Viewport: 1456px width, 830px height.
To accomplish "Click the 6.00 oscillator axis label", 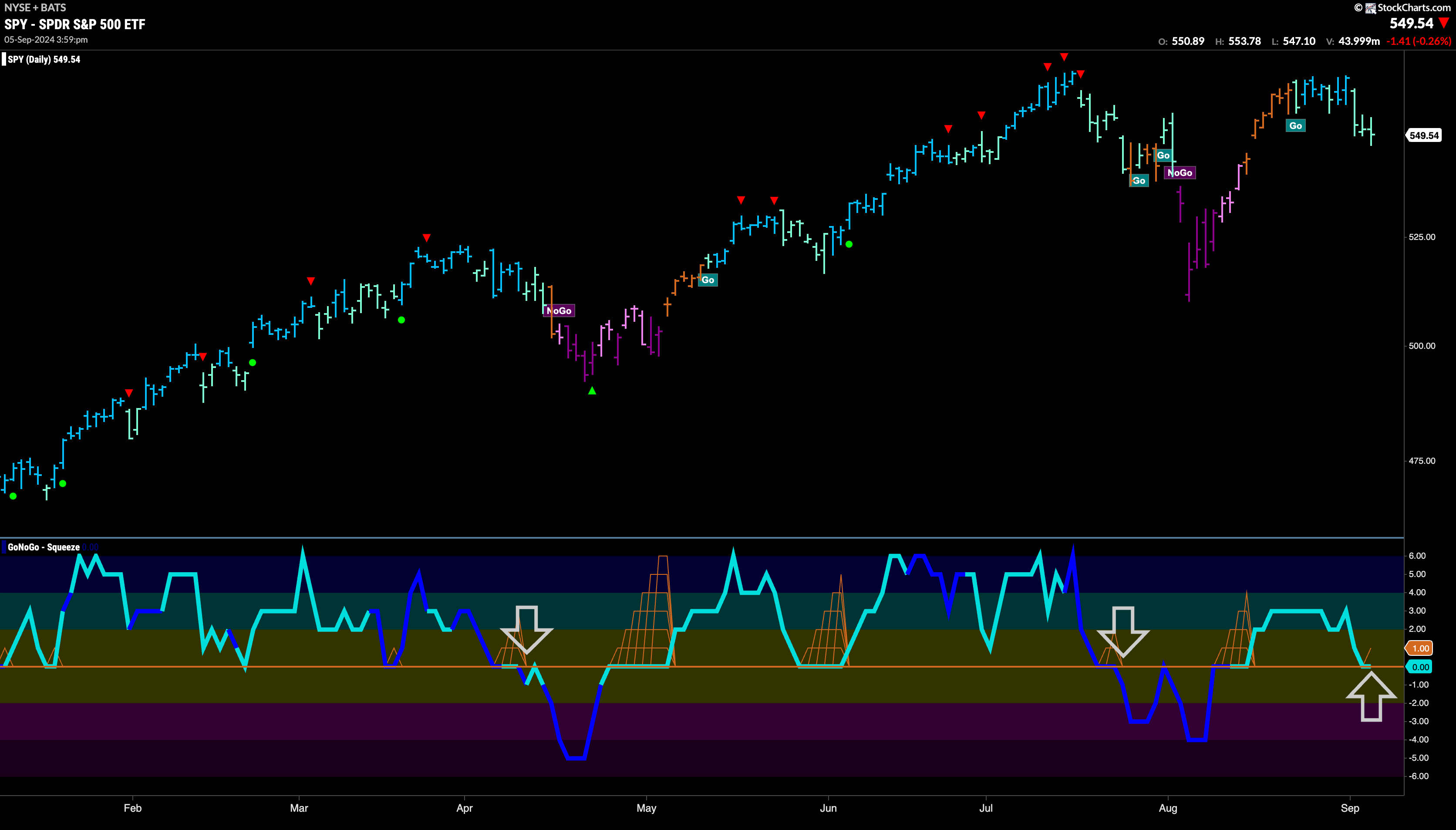I will (x=1417, y=556).
